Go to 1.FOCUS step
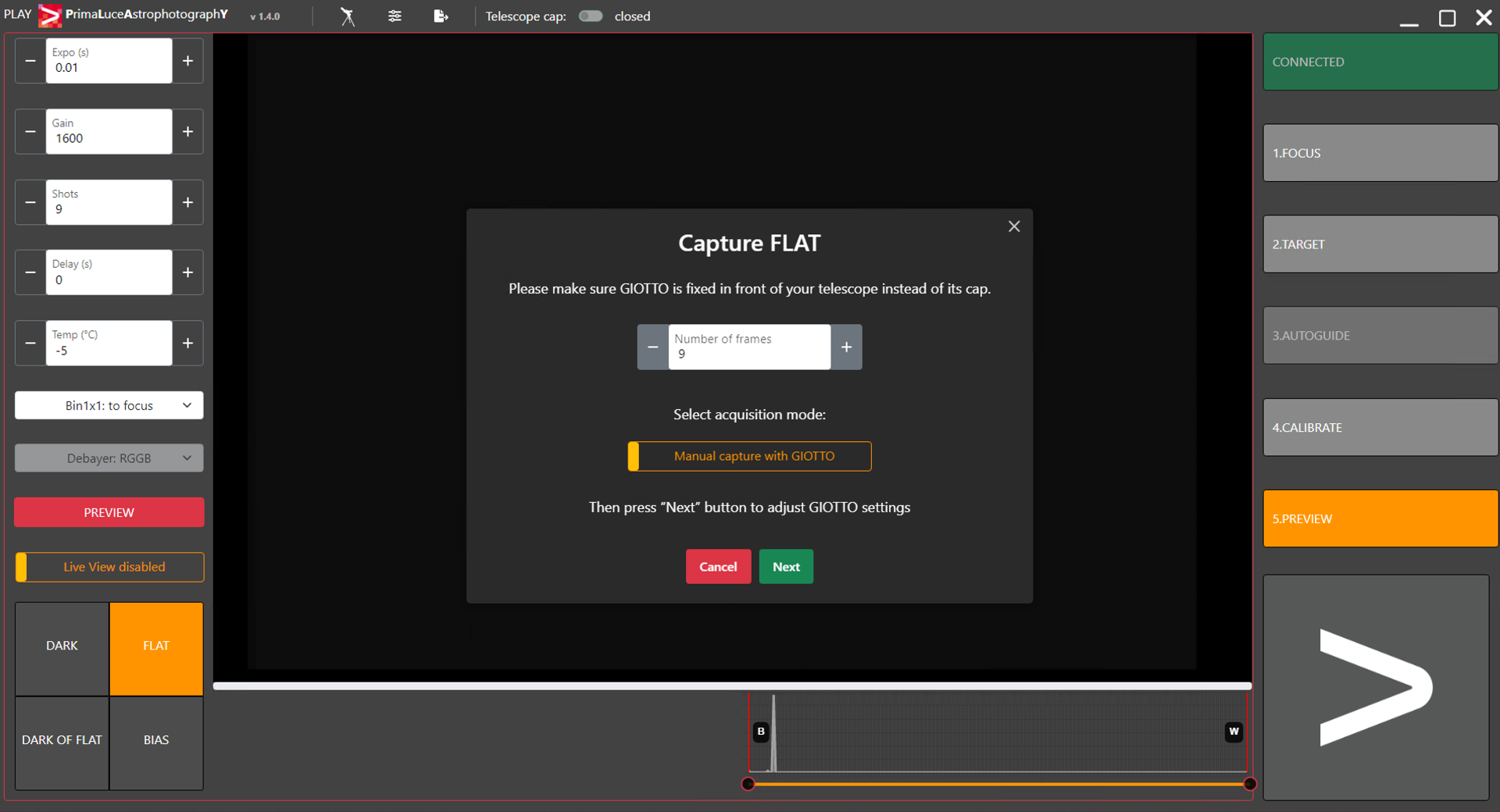The width and height of the screenshot is (1500, 812). coord(1380,153)
